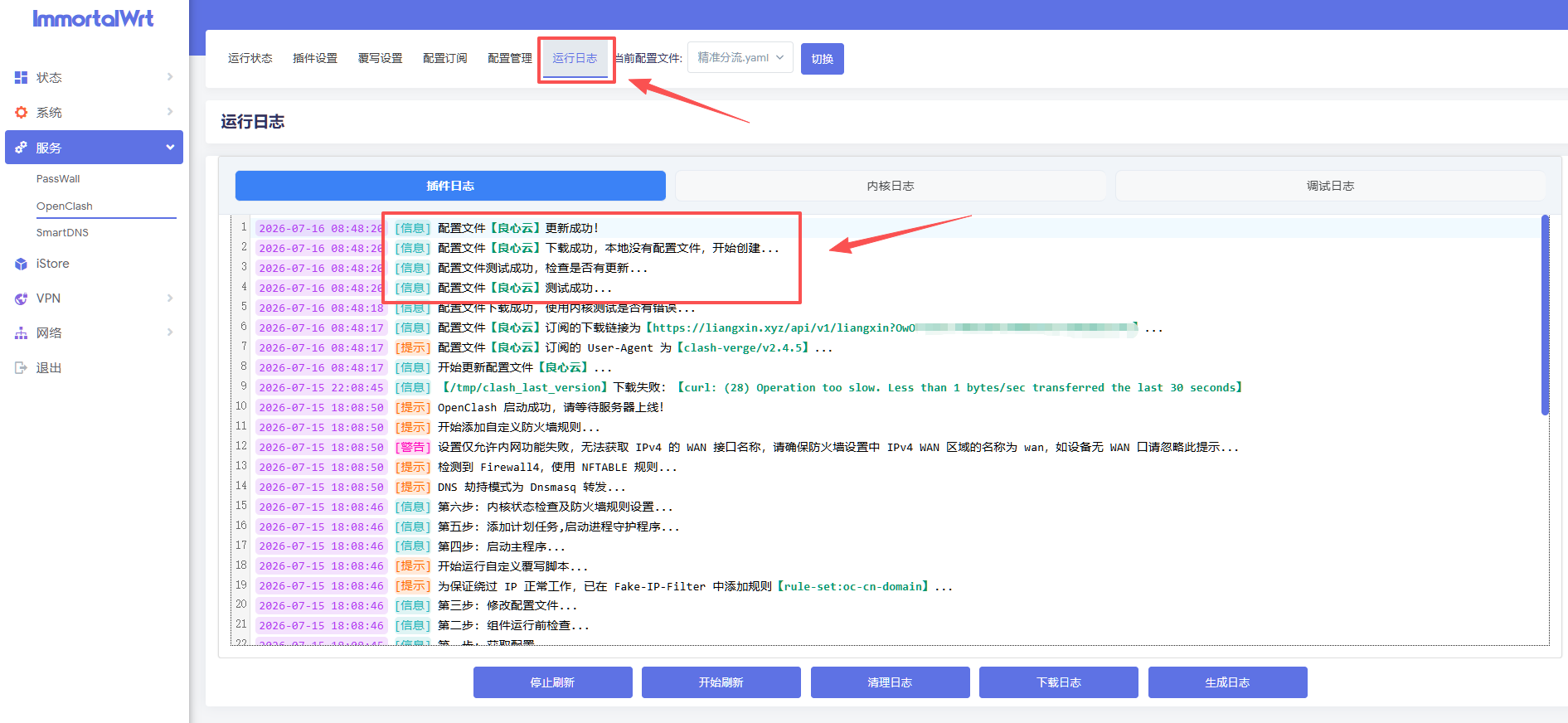This screenshot has width=1568, height=723.
Task: Click the iStore cube icon
Action: coord(22,264)
